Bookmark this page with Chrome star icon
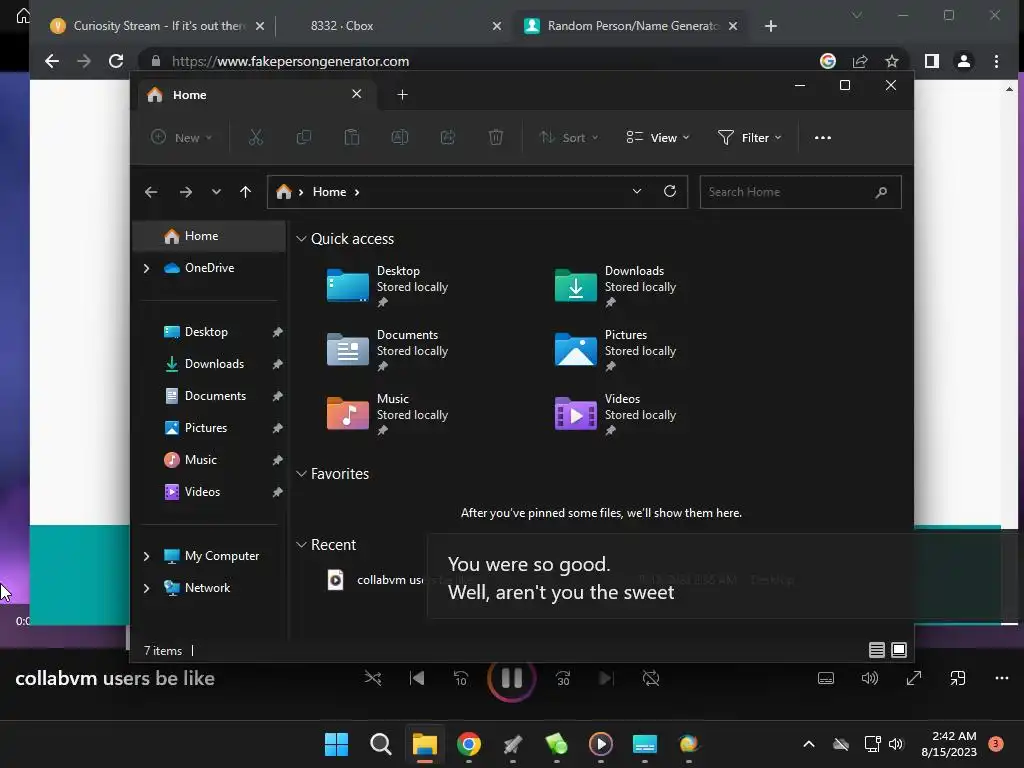This screenshot has width=1024, height=768. [x=891, y=61]
